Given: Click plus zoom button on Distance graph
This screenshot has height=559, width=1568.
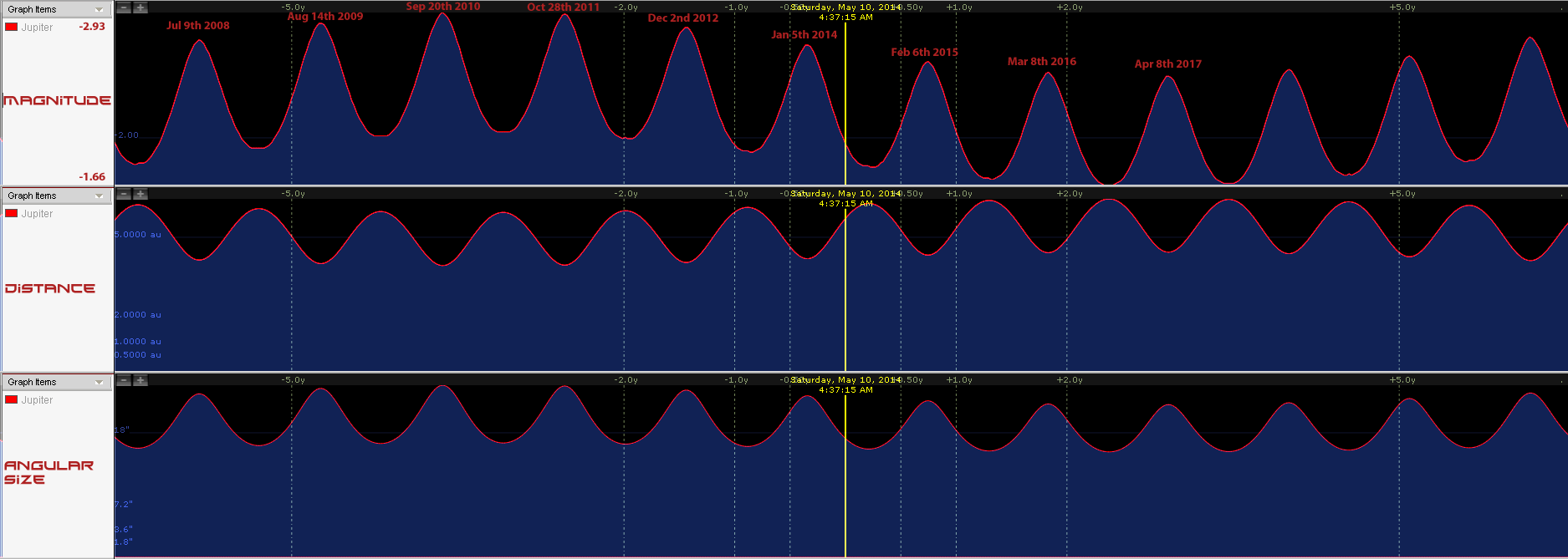Looking at the screenshot, I should pos(140,194).
